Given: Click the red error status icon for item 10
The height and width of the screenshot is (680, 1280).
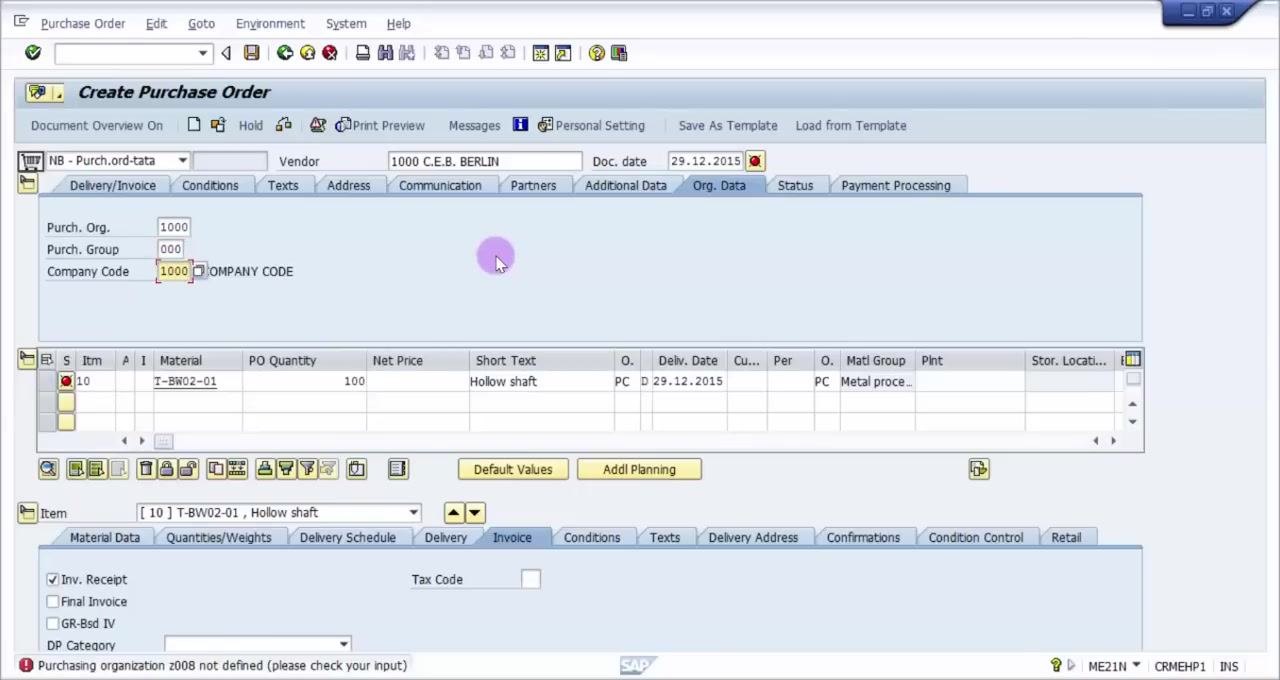Looking at the screenshot, I should tap(66, 381).
